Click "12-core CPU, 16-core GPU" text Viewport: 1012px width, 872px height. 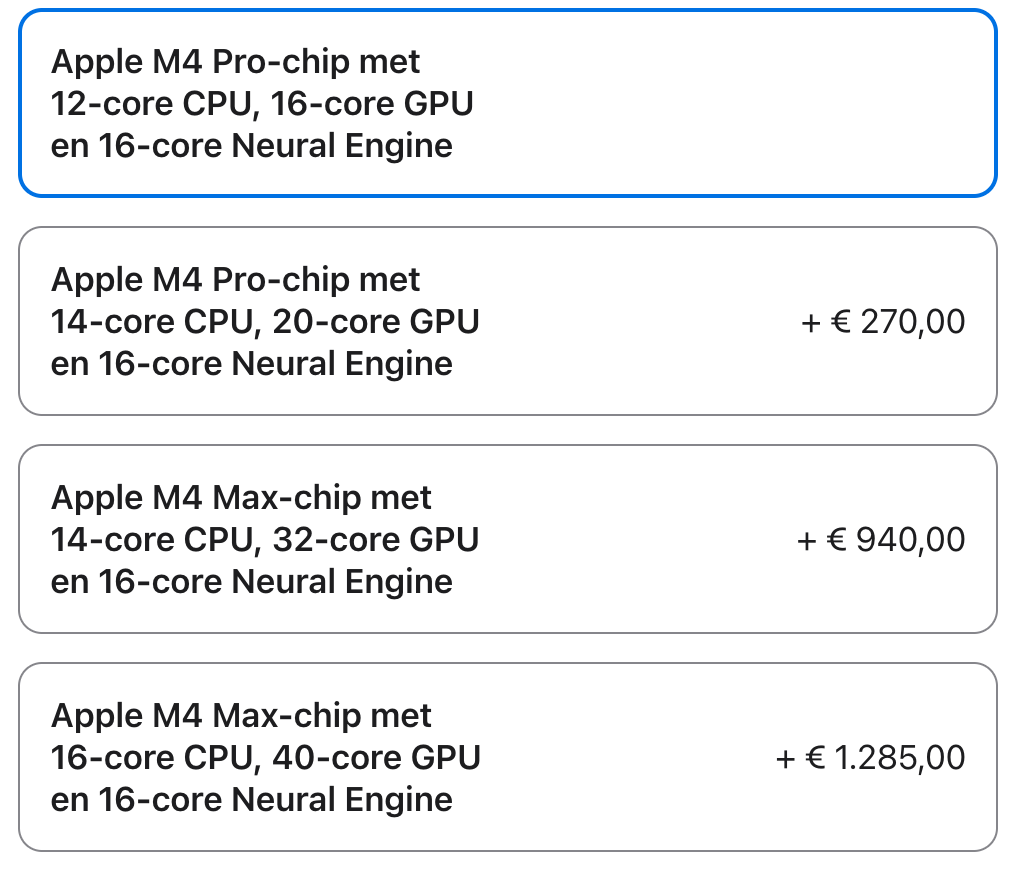click(x=262, y=104)
